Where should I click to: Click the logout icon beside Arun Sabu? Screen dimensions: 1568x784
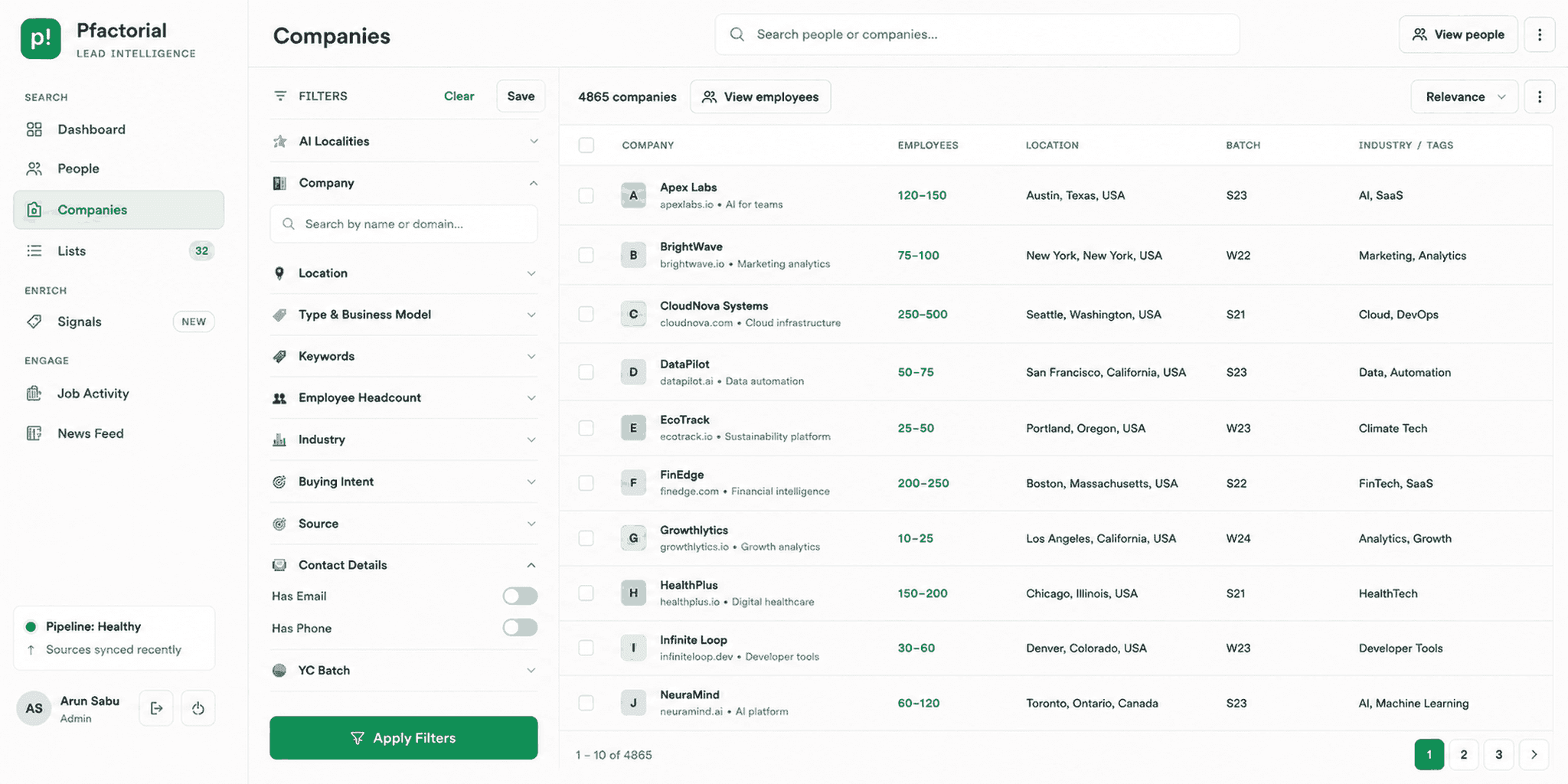156,708
